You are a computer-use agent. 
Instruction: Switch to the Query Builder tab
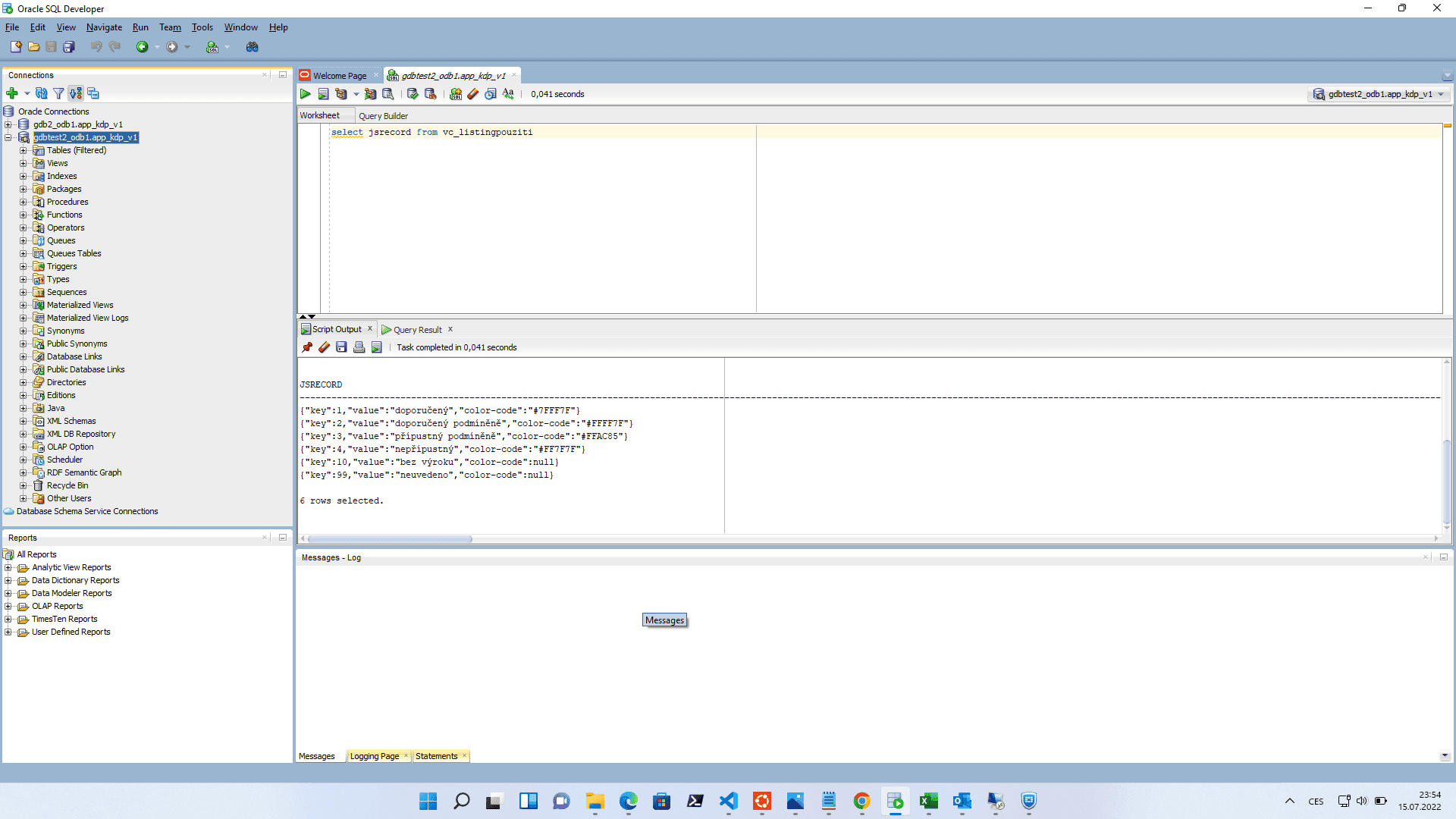(383, 116)
